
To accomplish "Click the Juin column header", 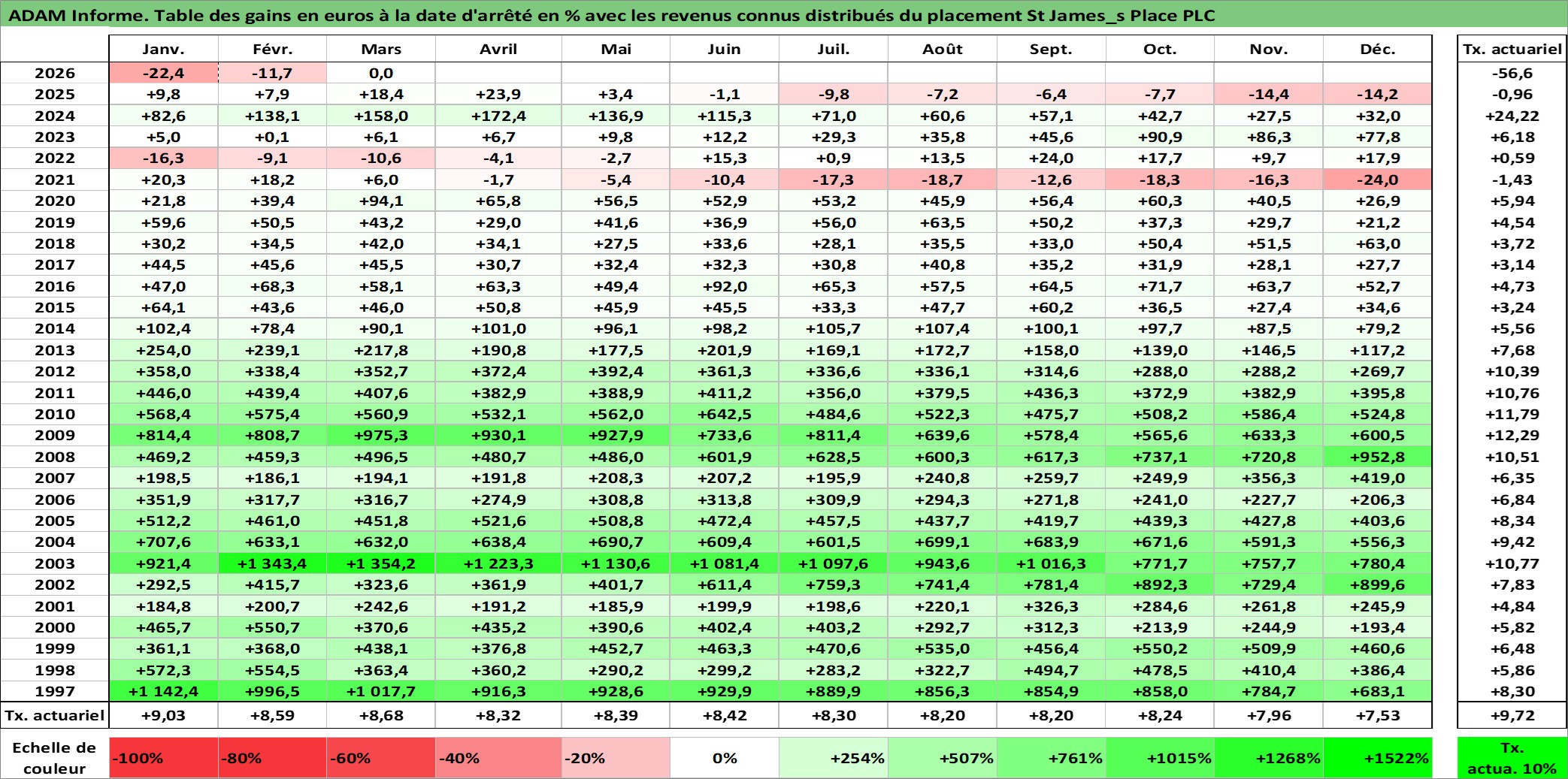I will 725,49.
